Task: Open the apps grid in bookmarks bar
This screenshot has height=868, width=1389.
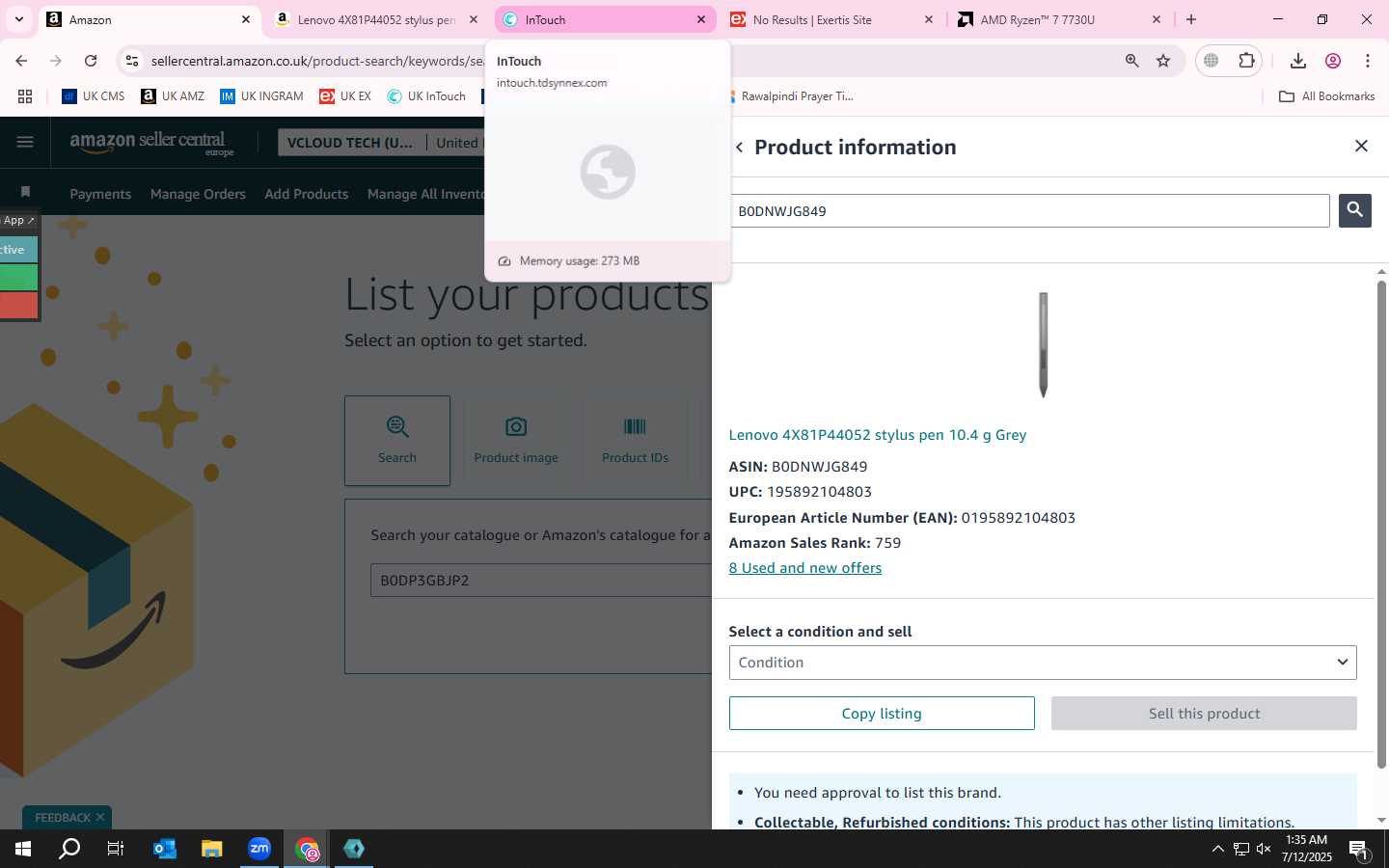Action: click(x=25, y=96)
